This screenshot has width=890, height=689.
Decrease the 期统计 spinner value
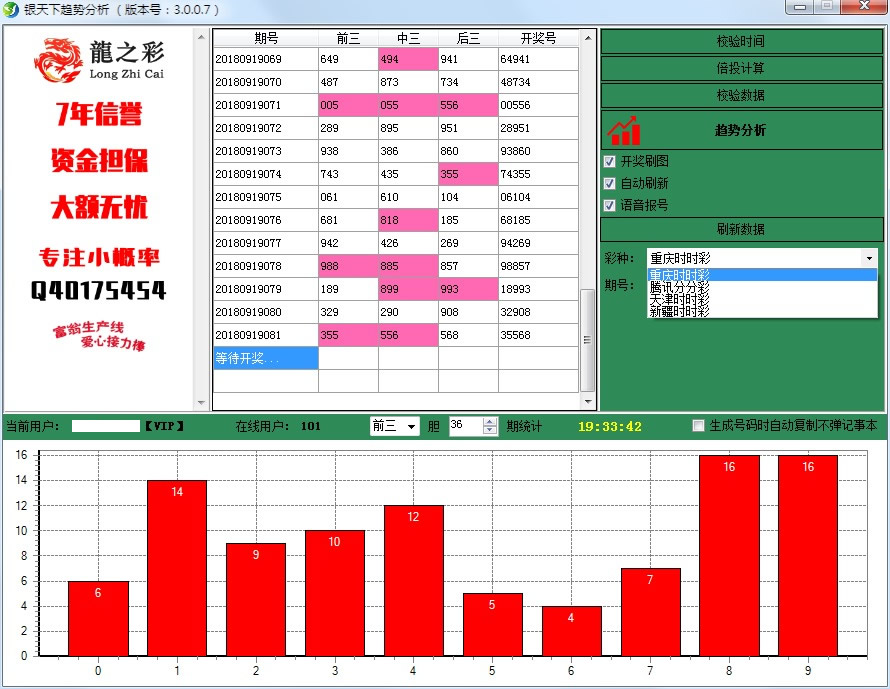[x=489, y=431]
